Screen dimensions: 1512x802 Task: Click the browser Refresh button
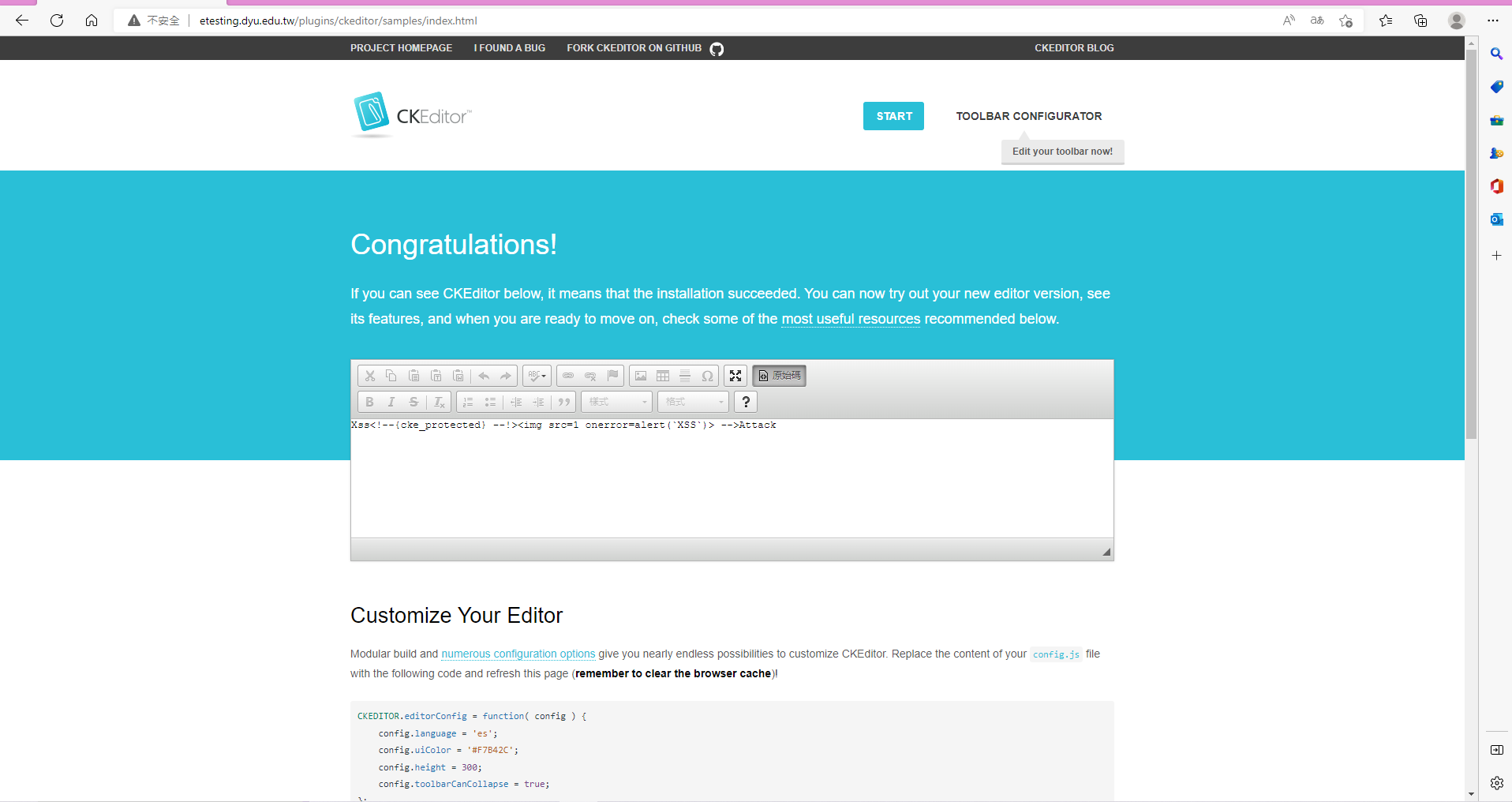(57, 21)
